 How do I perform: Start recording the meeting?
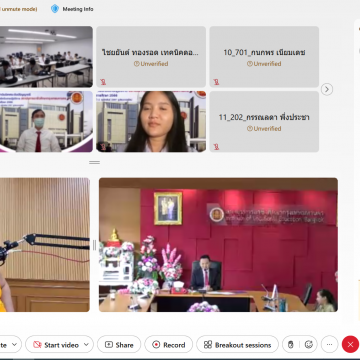click(x=168, y=345)
